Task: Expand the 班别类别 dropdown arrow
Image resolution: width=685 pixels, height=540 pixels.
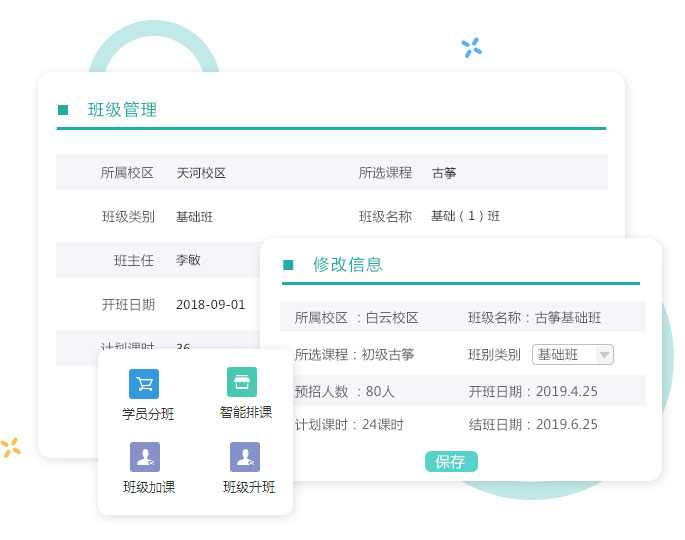Action: click(x=604, y=355)
